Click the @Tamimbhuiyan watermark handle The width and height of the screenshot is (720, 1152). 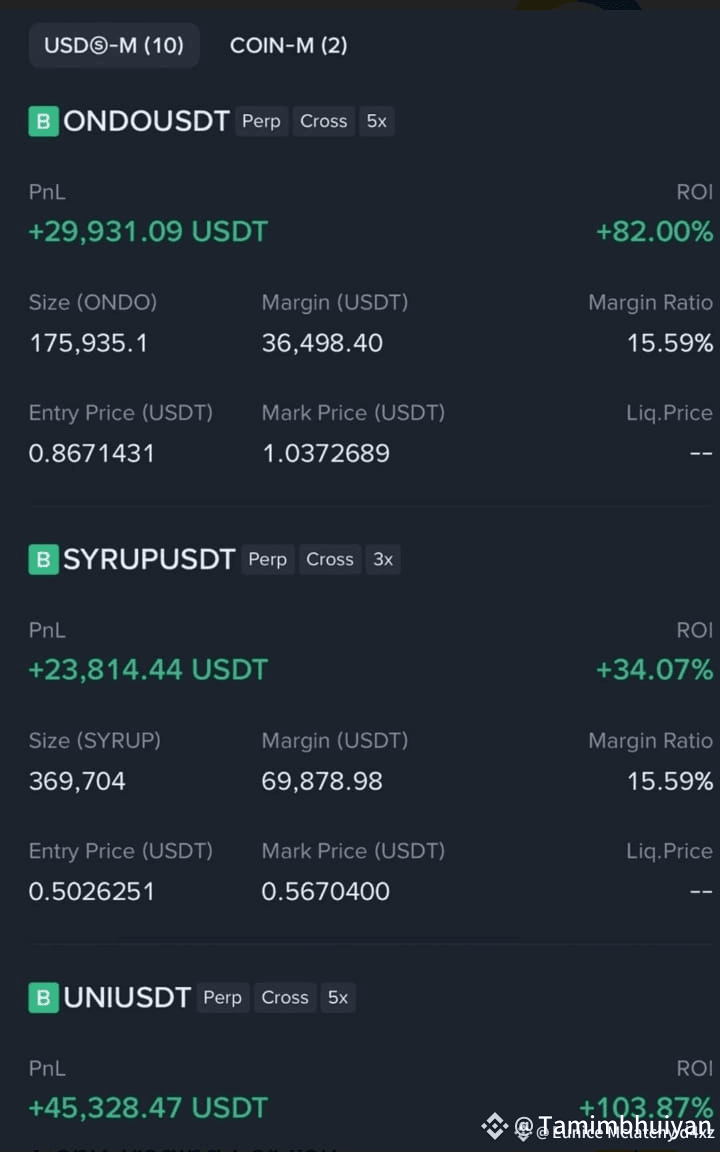click(613, 1126)
